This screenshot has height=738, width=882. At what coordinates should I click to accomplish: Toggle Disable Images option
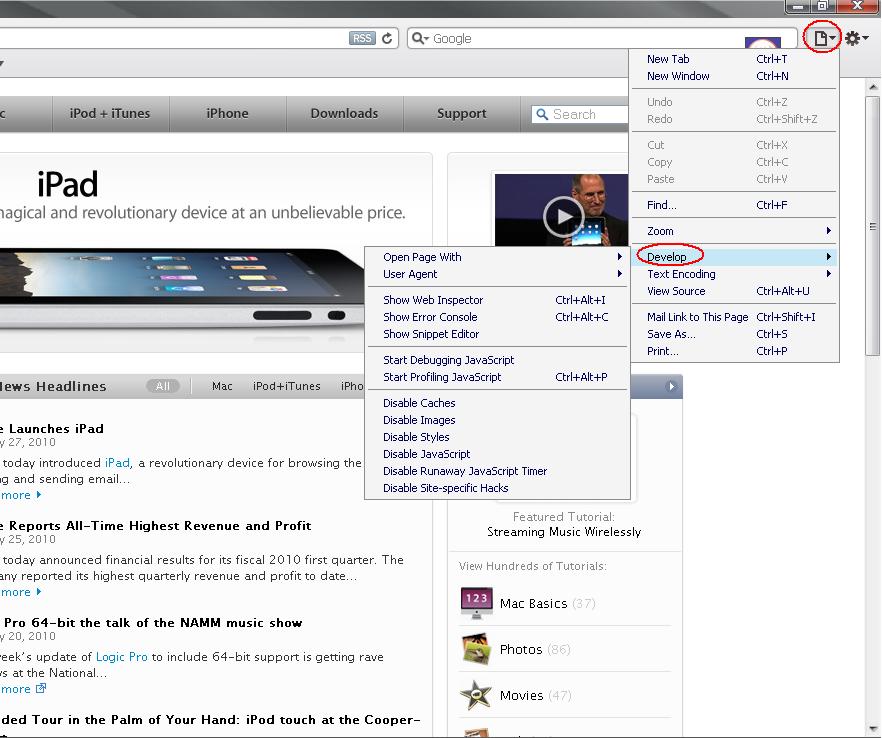click(x=419, y=420)
